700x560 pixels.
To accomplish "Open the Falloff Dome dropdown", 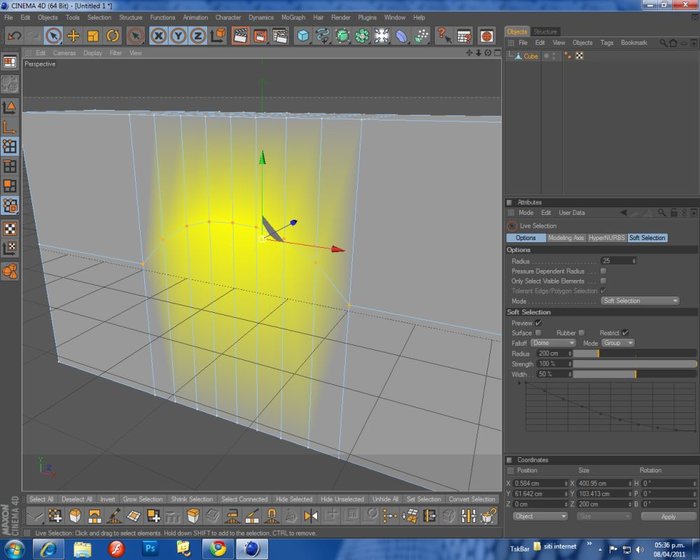I will pos(553,343).
